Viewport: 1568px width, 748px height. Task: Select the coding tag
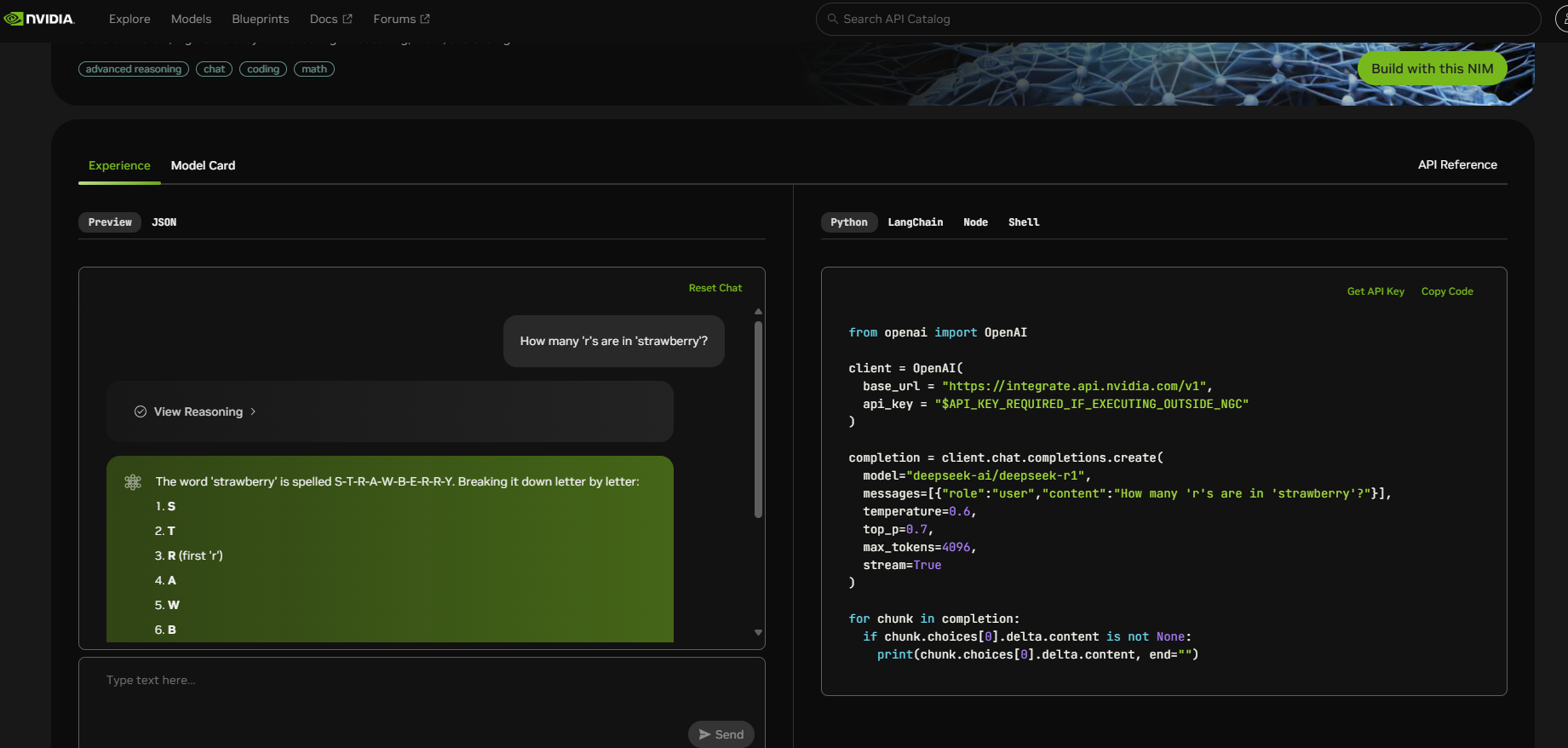tap(263, 69)
